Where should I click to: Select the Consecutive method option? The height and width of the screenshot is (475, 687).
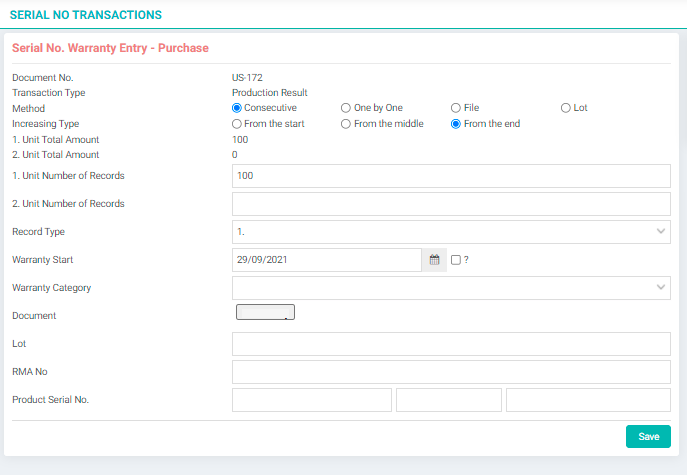click(237, 108)
